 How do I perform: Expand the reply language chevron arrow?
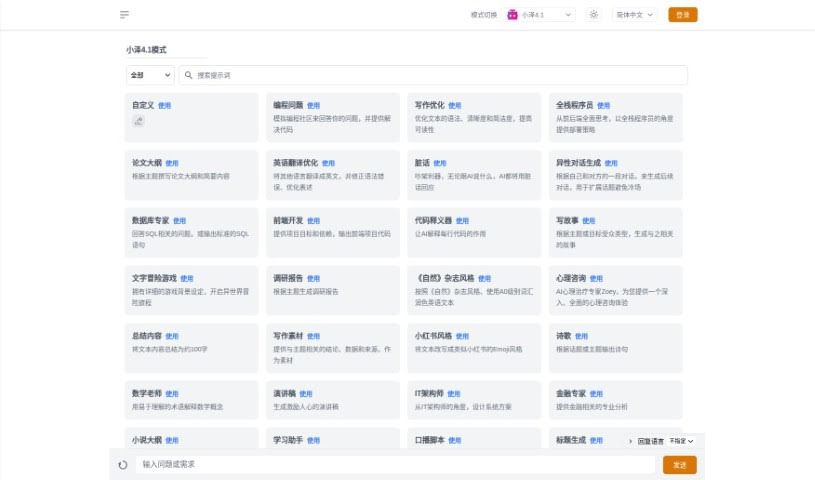pos(630,441)
